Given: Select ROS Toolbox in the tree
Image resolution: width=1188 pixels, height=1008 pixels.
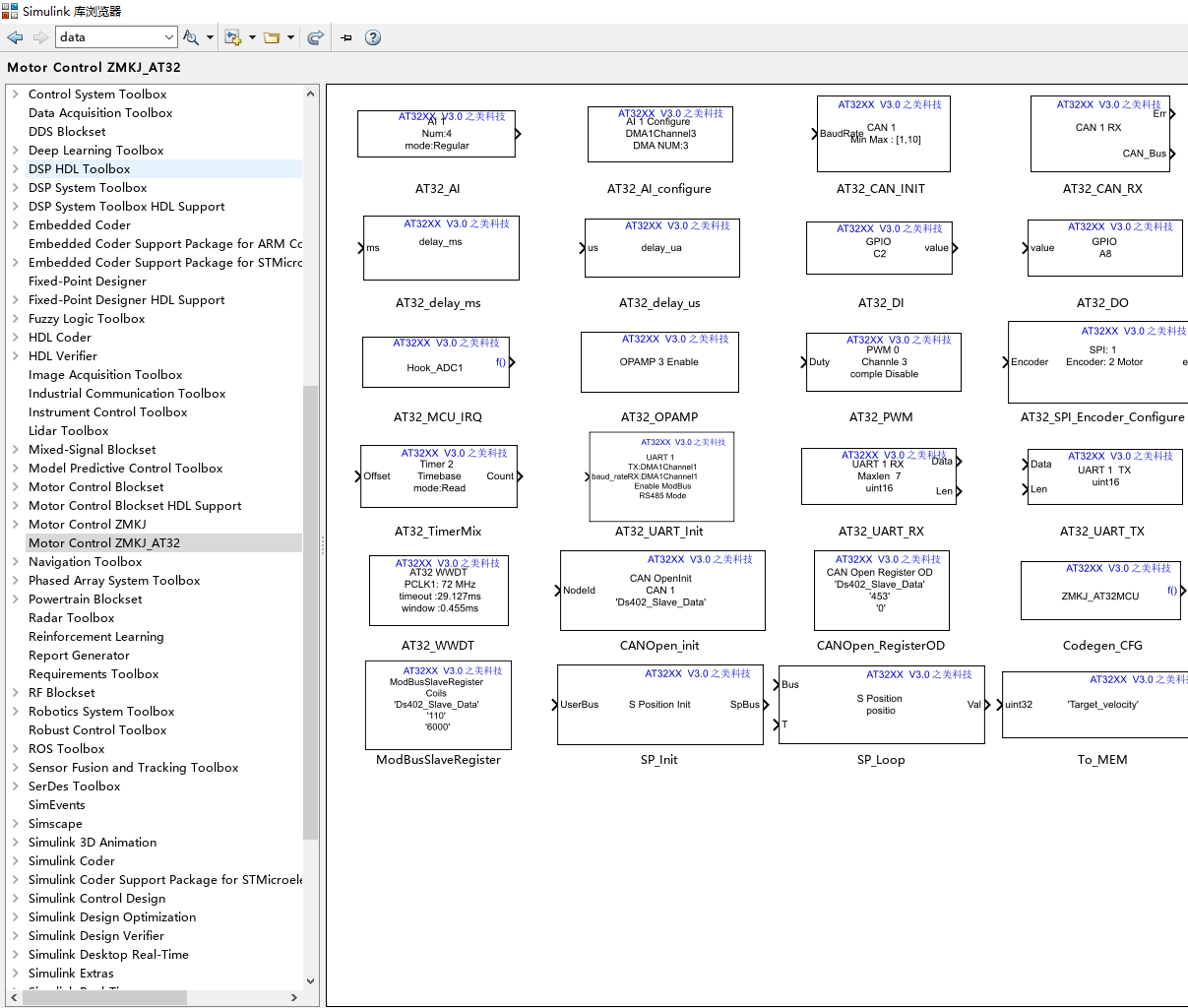Looking at the screenshot, I should point(67,749).
